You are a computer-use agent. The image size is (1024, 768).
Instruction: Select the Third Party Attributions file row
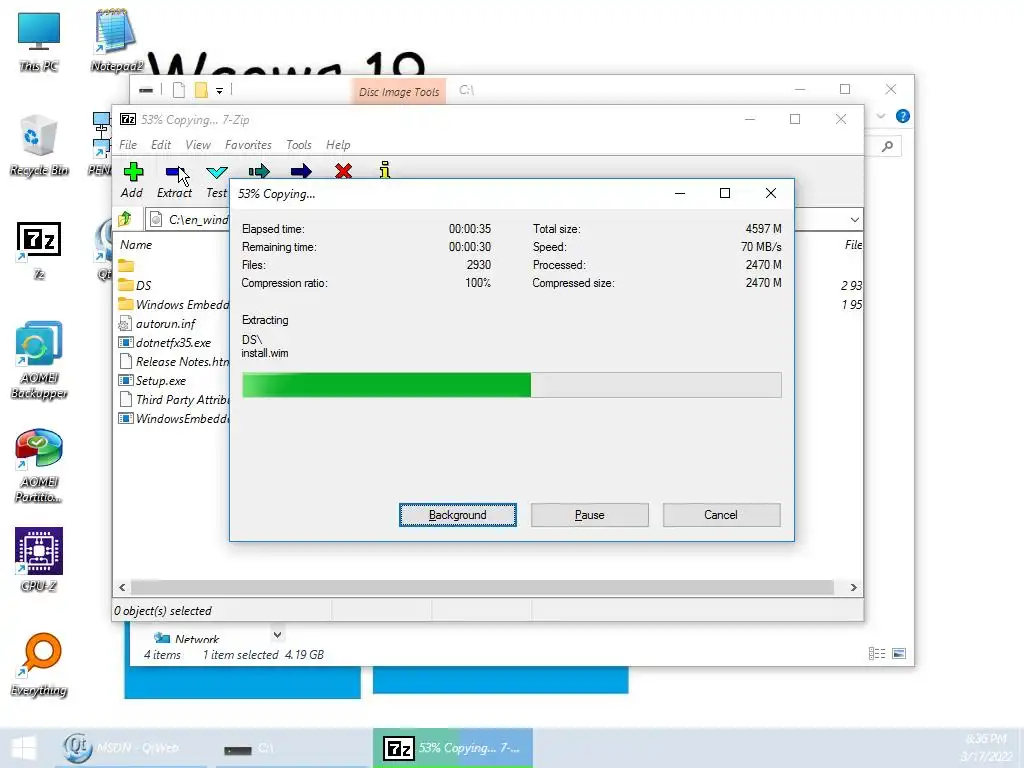point(173,399)
